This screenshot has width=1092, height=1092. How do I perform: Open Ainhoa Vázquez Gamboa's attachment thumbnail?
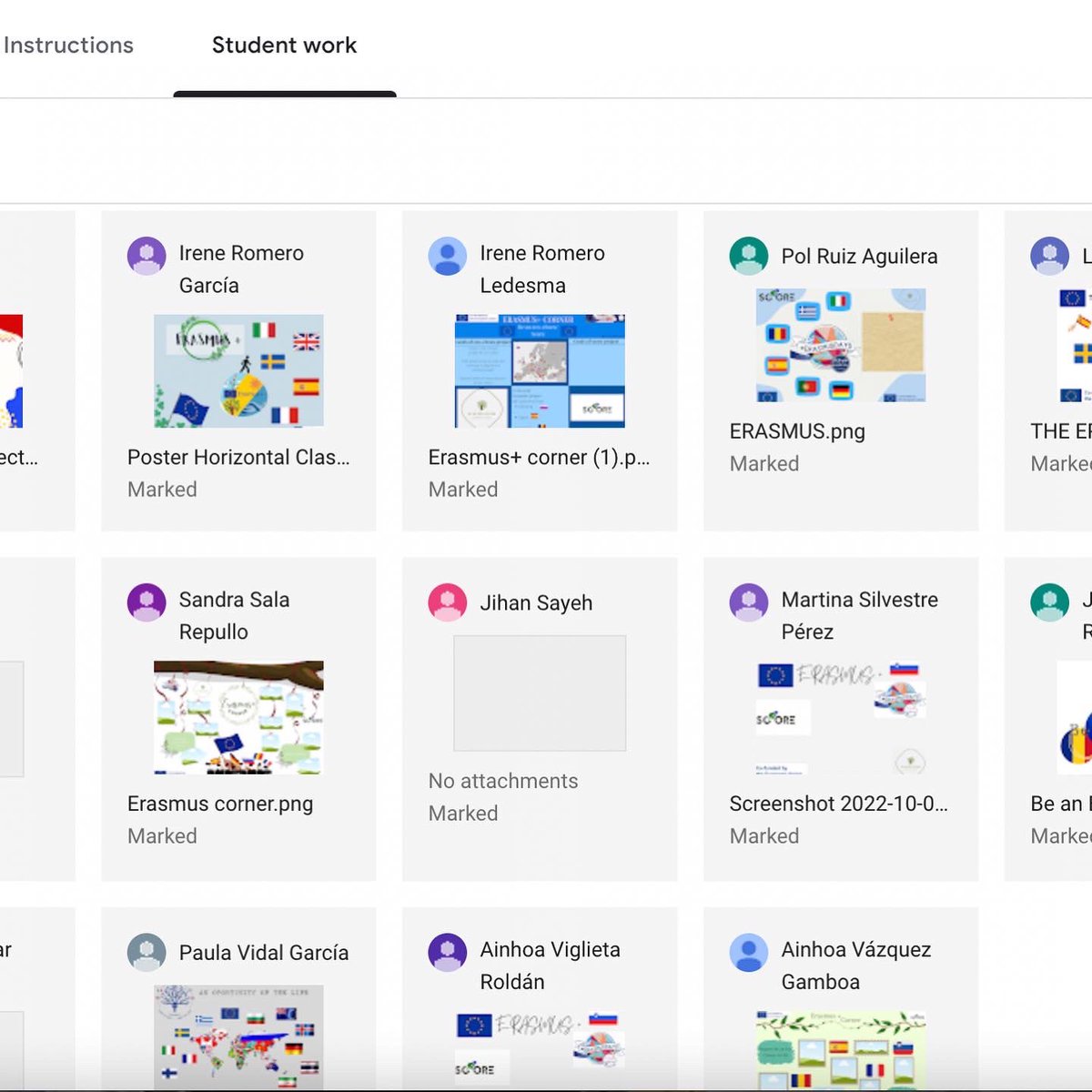click(x=841, y=1050)
